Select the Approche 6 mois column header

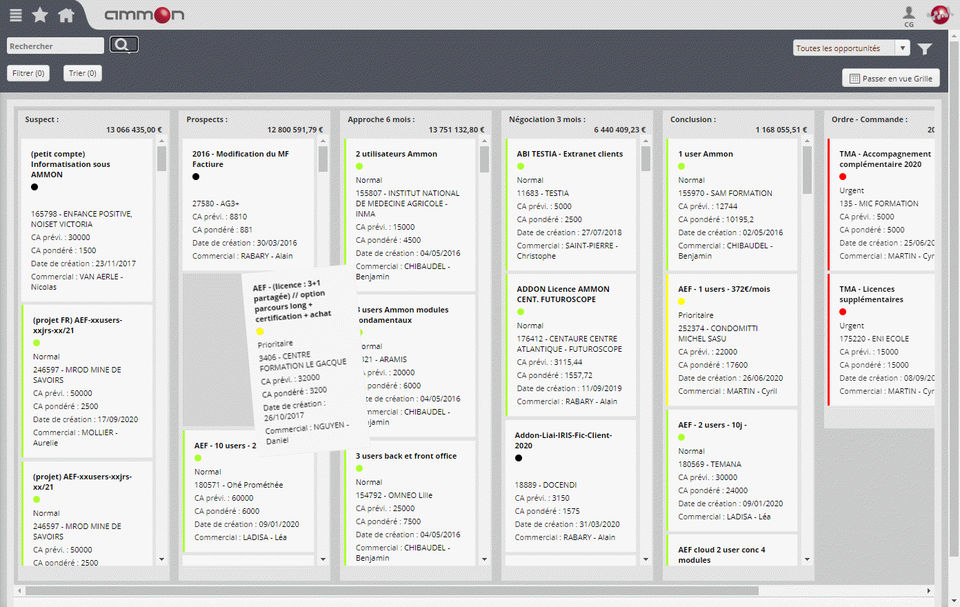coord(381,119)
